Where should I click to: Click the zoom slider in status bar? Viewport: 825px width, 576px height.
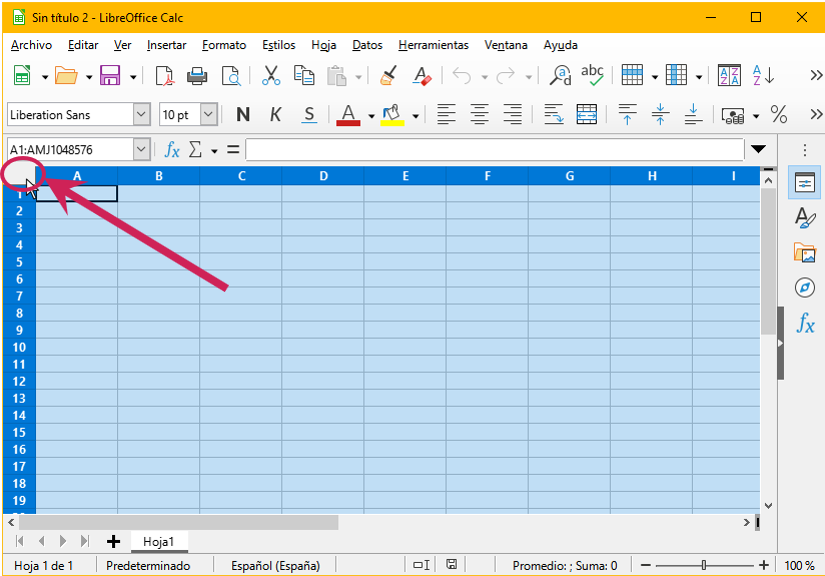click(704, 566)
